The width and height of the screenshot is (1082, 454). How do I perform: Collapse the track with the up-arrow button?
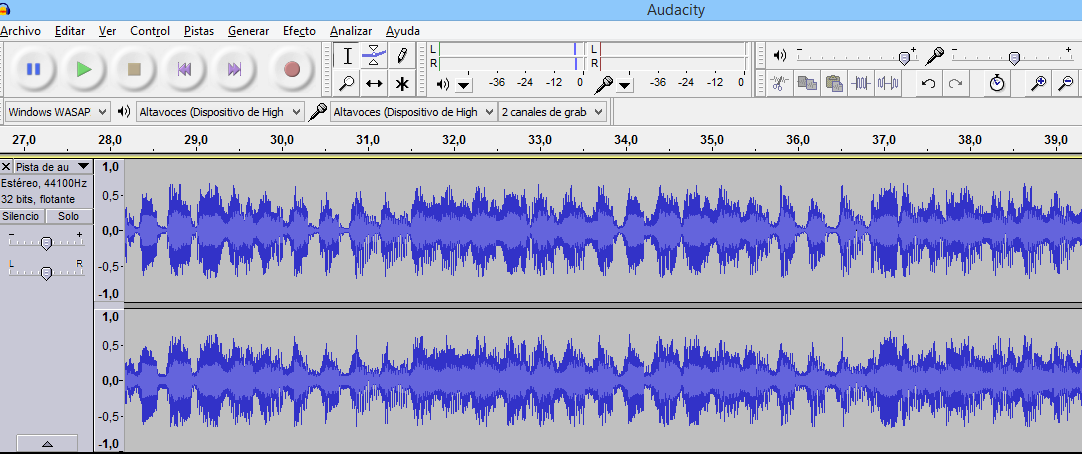tap(47, 444)
